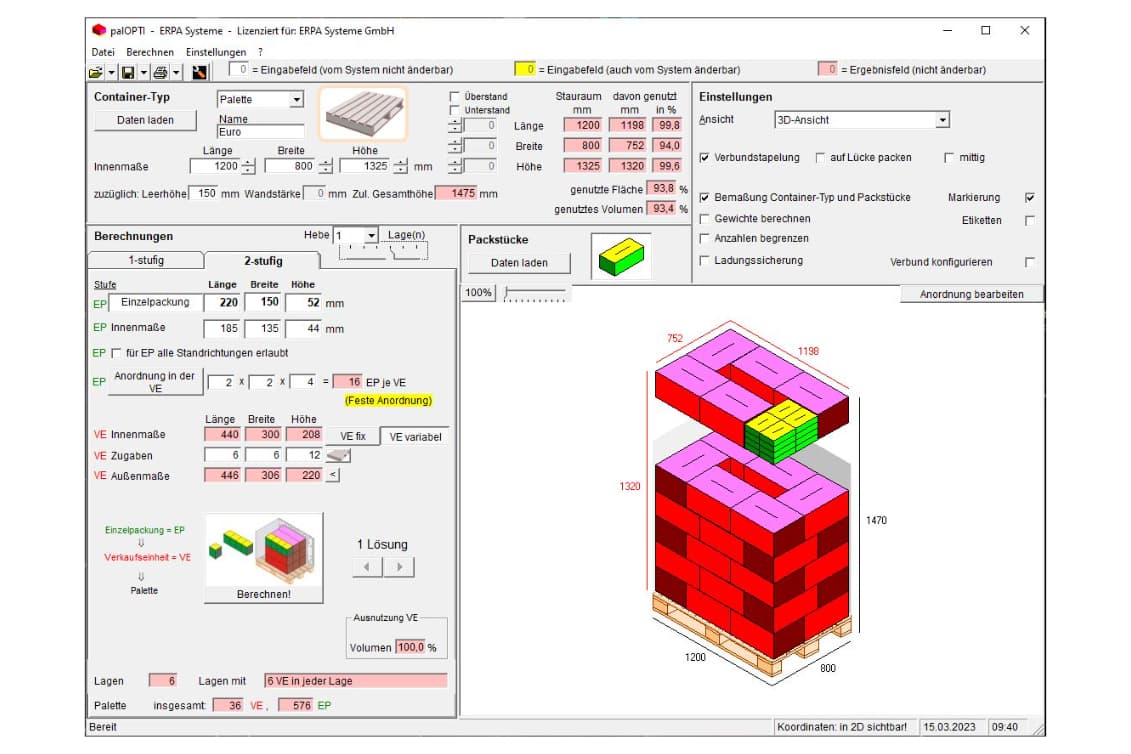Open dropdown arrow next to save icon
The width and height of the screenshot is (1131, 754).
(144, 72)
